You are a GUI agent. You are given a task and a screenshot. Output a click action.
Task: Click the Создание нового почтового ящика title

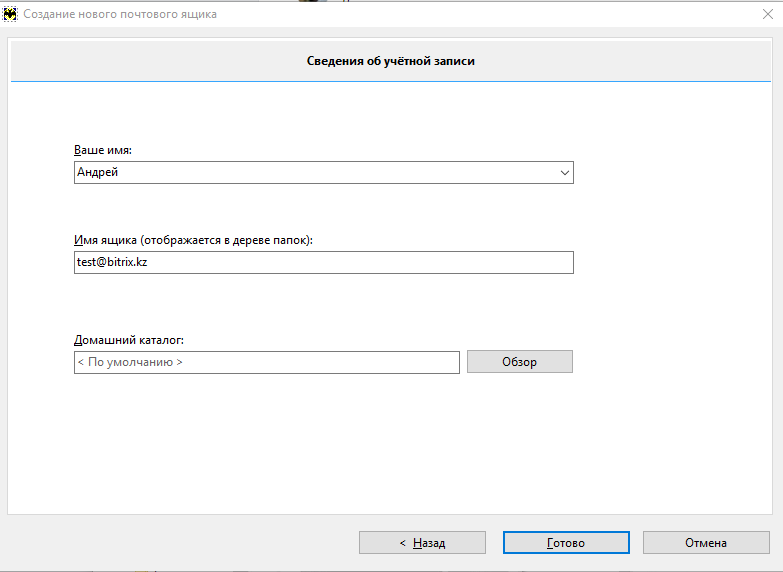[x=120, y=14]
